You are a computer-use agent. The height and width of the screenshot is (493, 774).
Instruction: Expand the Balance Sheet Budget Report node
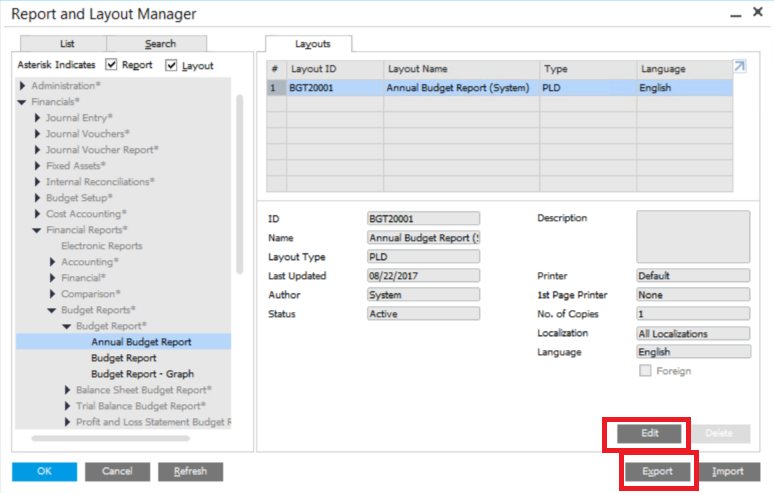coord(67,390)
